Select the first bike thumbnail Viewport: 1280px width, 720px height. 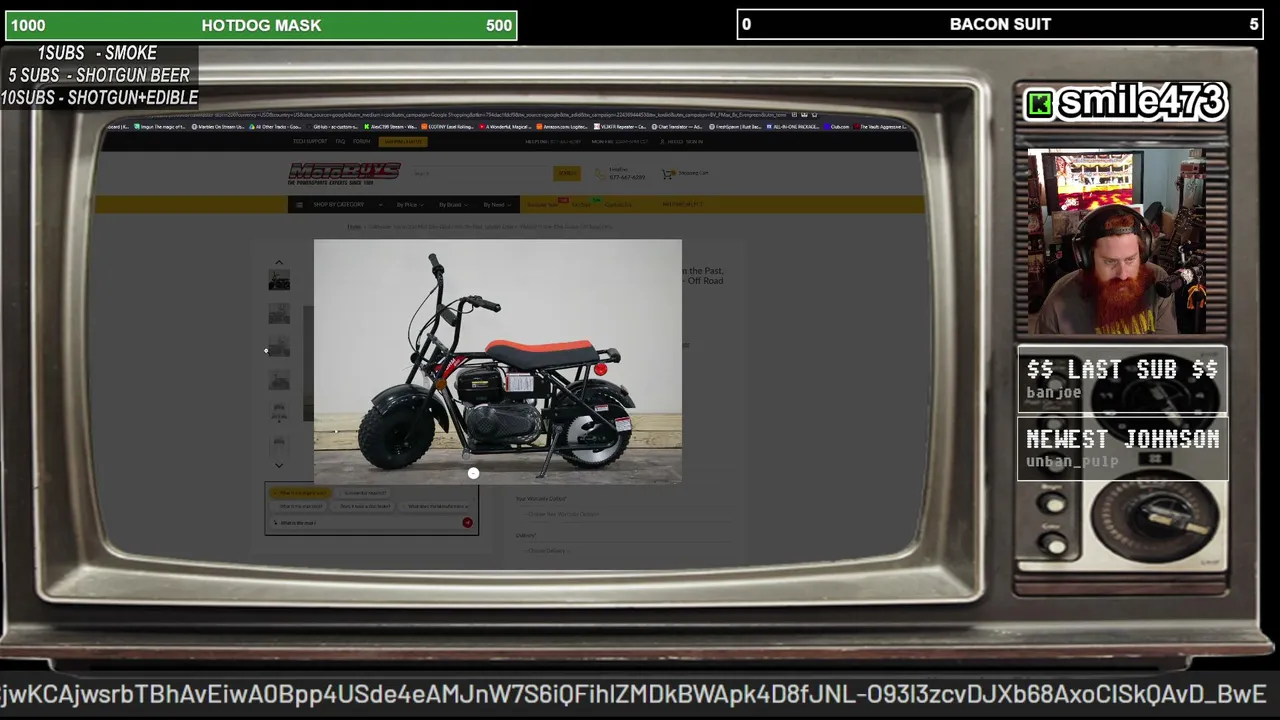tap(279, 281)
